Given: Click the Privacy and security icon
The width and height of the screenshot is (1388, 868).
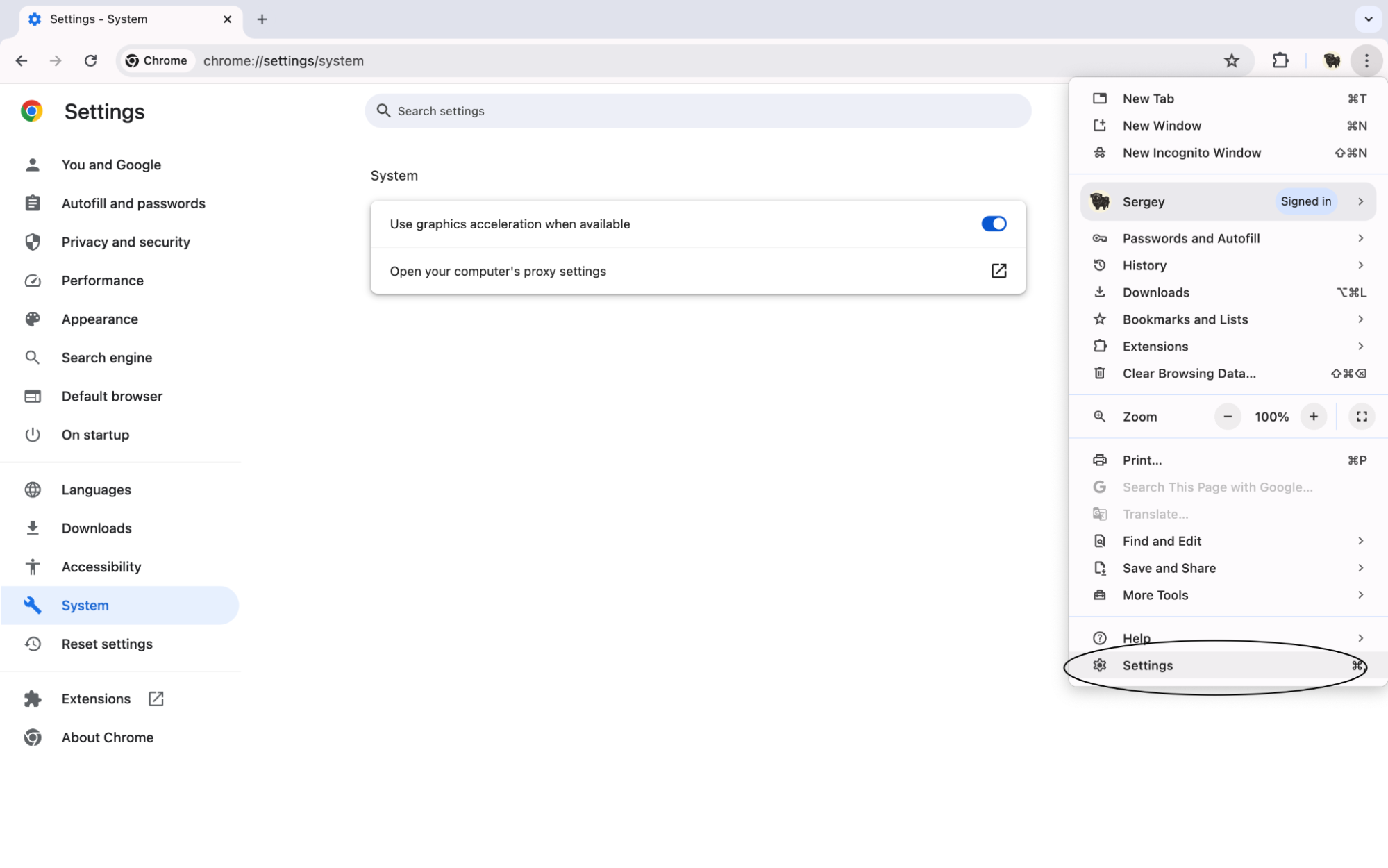Looking at the screenshot, I should pos(33,241).
